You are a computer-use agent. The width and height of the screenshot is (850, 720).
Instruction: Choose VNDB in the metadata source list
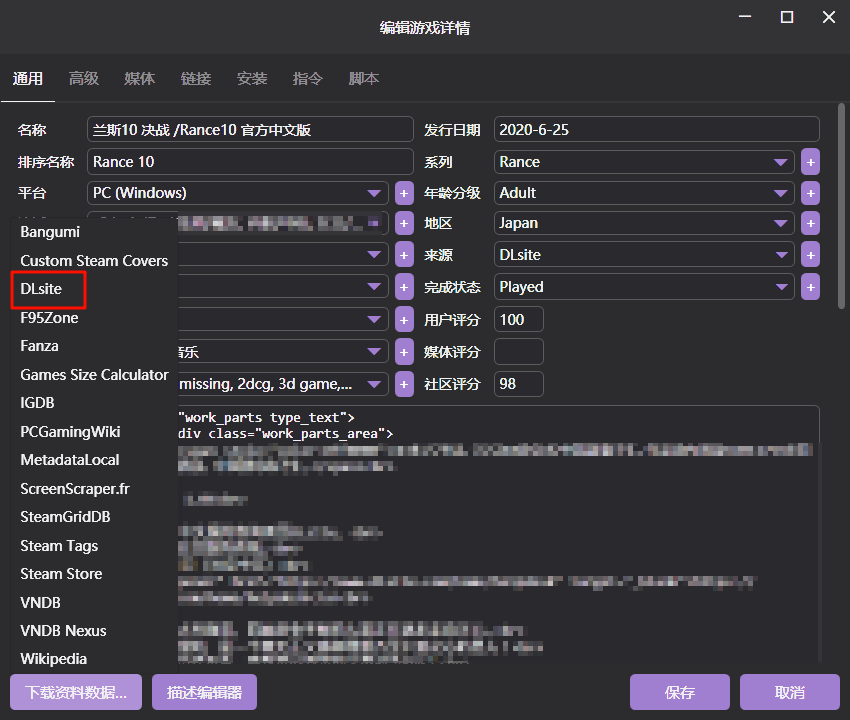coord(41,602)
